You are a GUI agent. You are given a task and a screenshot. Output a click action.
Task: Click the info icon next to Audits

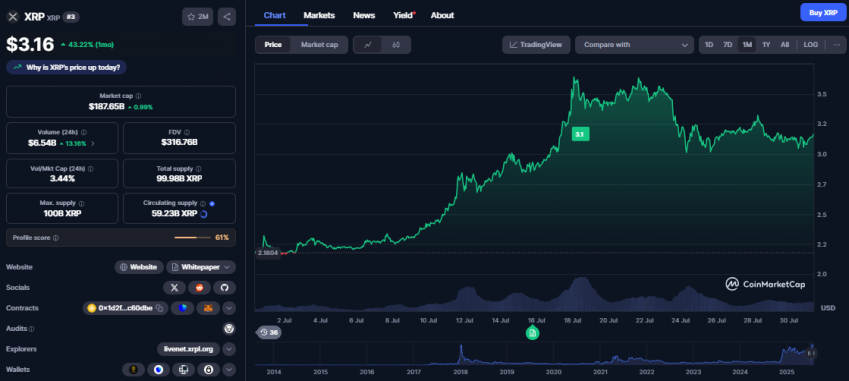pyautogui.click(x=31, y=329)
